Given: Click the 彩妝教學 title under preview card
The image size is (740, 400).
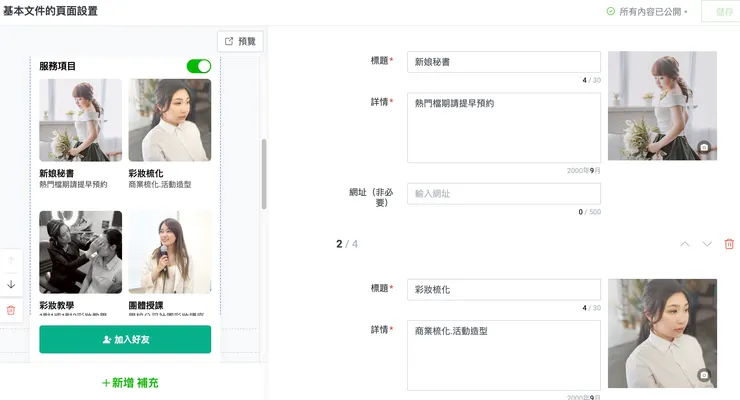Looking at the screenshot, I should tap(57, 305).
